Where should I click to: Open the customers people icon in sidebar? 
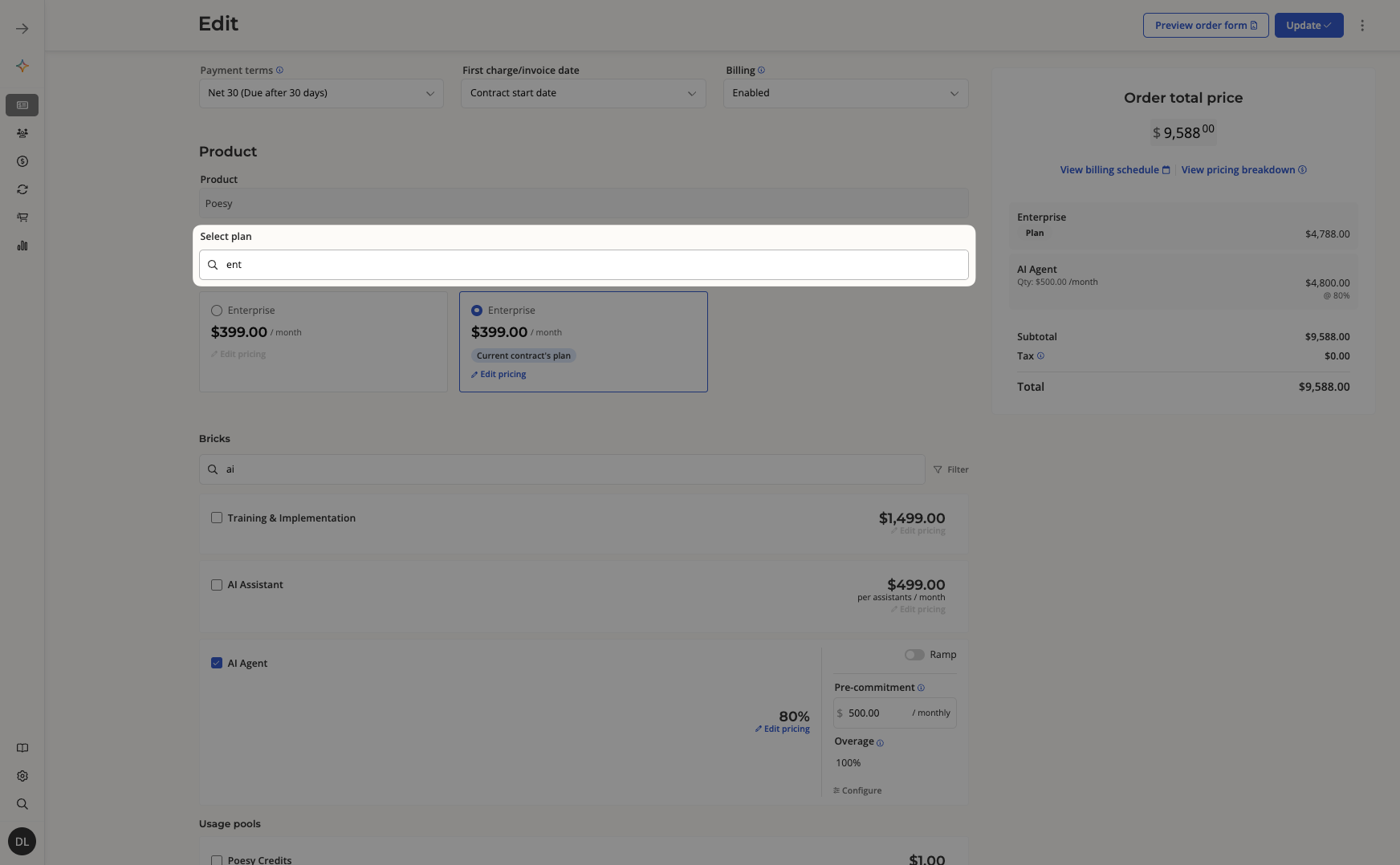coord(22,133)
